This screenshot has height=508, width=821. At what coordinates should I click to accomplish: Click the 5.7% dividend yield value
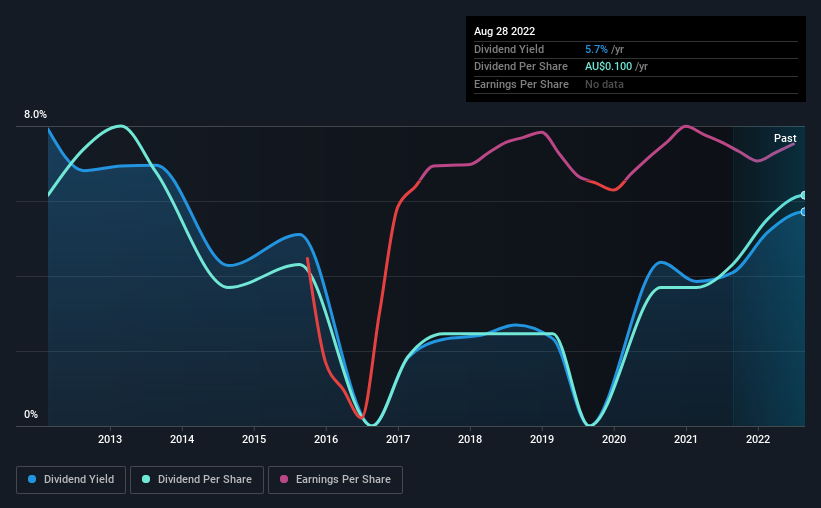[x=596, y=49]
